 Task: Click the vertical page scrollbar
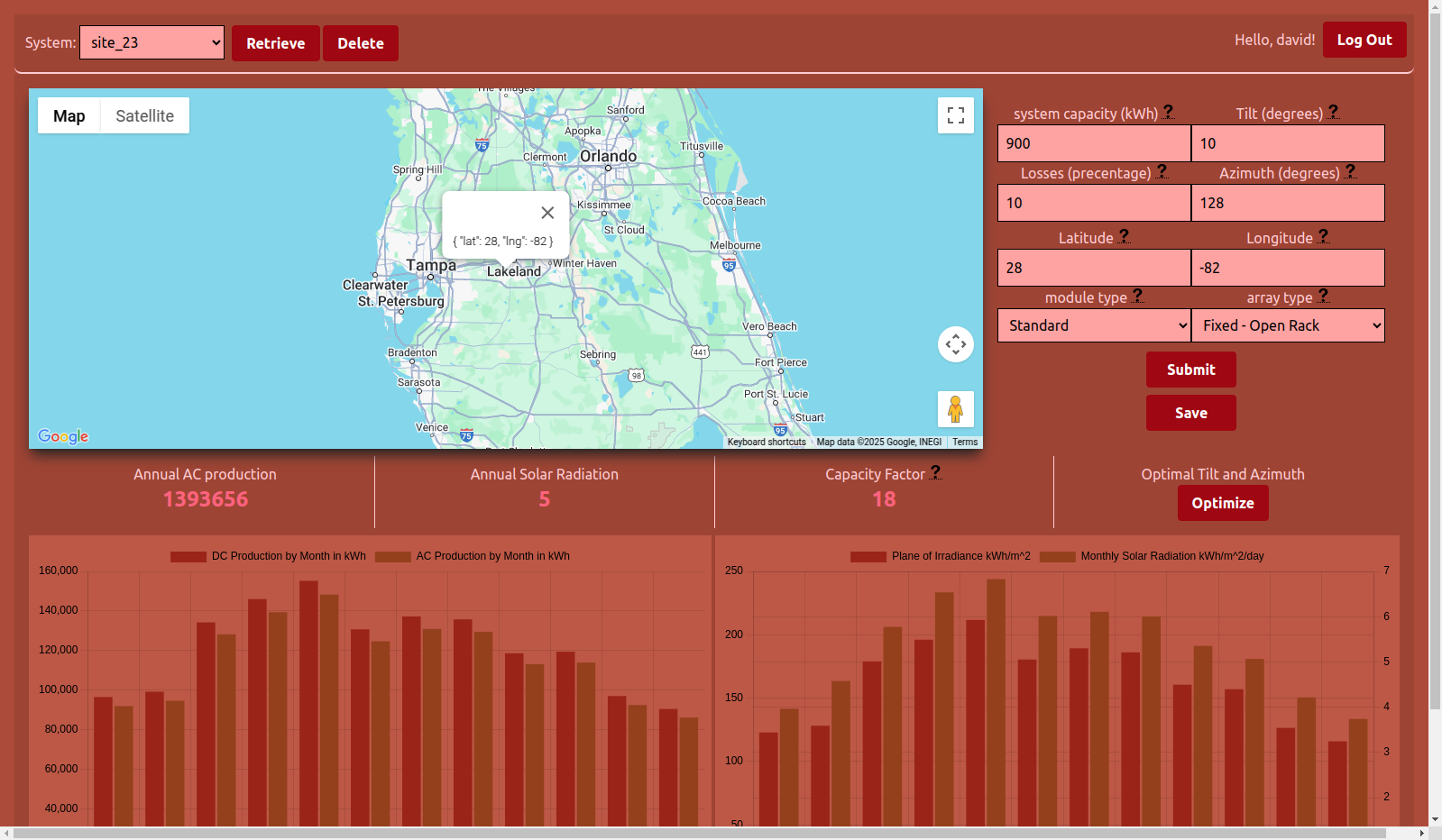pos(1435,361)
